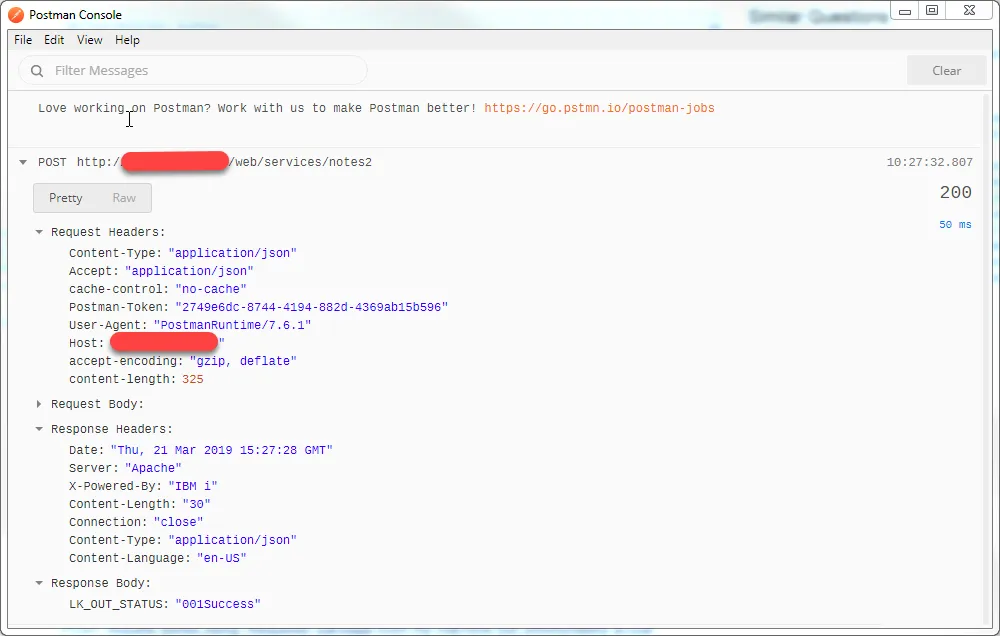Click the search magnifier icon
The image size is (1000, 636).
point(37,71)
